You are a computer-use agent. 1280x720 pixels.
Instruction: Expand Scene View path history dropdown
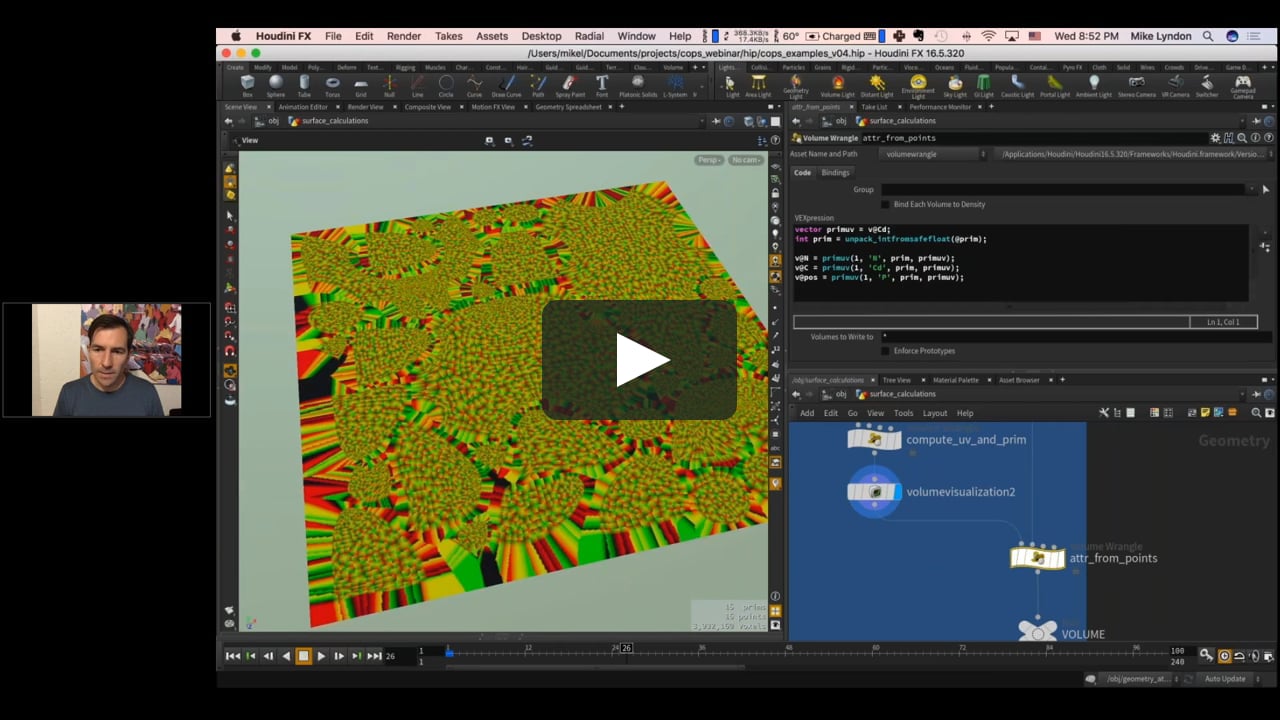click(x=702, y=121)
